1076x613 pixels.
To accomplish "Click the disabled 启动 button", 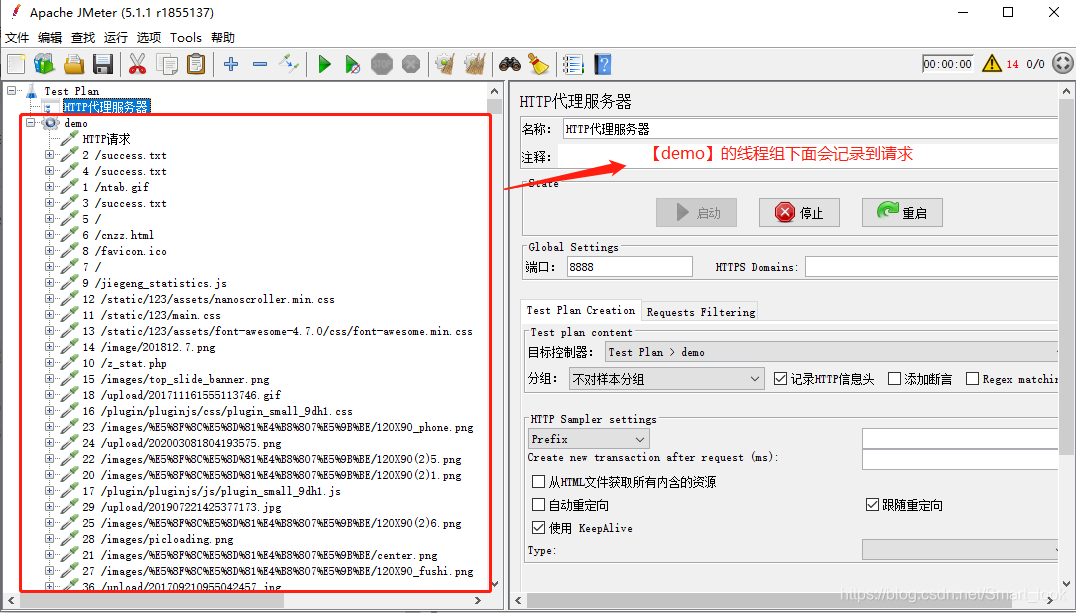I will [697, 213].
